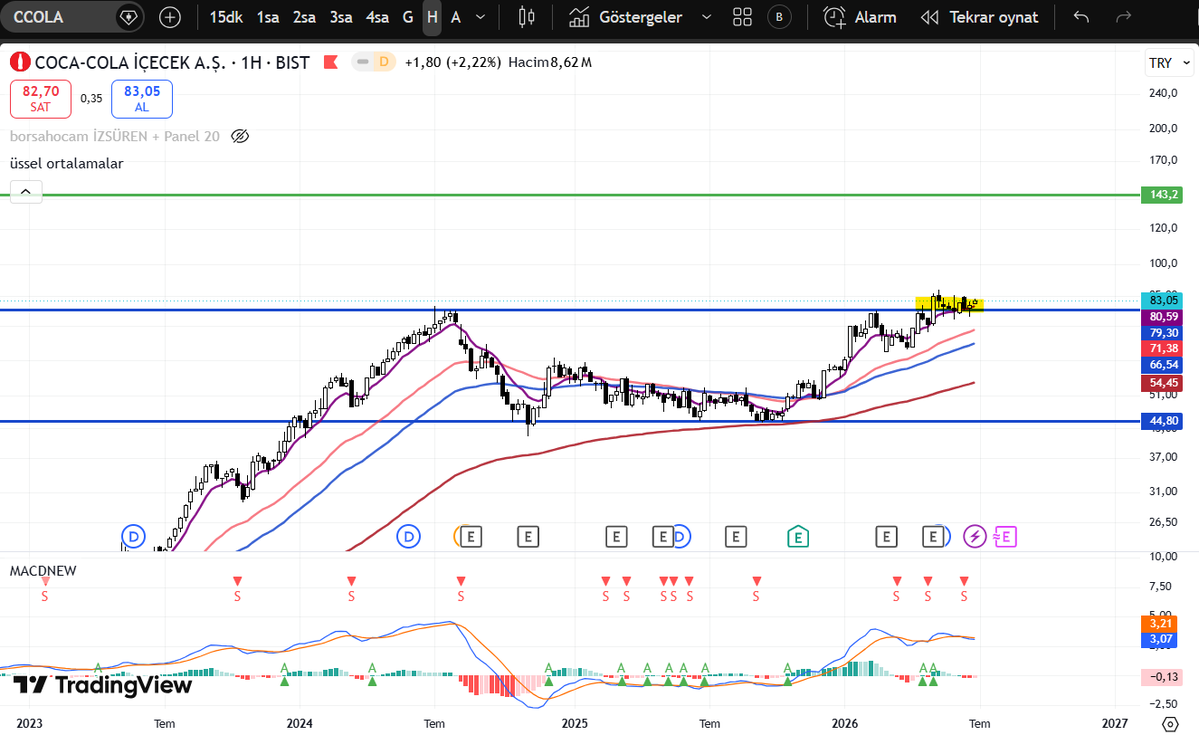Create an alert with the Alarm button
Image resolution: width=1199 pixels, height=735 pixels.
click(x=859, y=17)
